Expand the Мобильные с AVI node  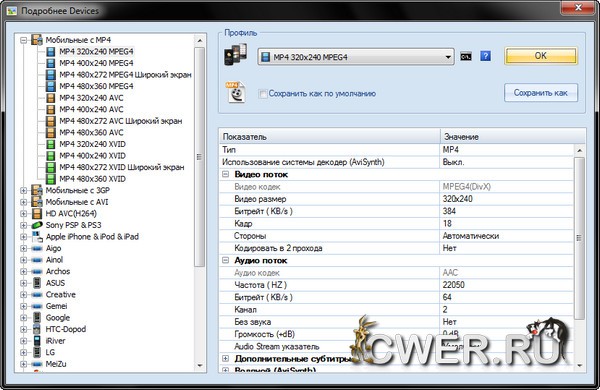coord(24,202)
